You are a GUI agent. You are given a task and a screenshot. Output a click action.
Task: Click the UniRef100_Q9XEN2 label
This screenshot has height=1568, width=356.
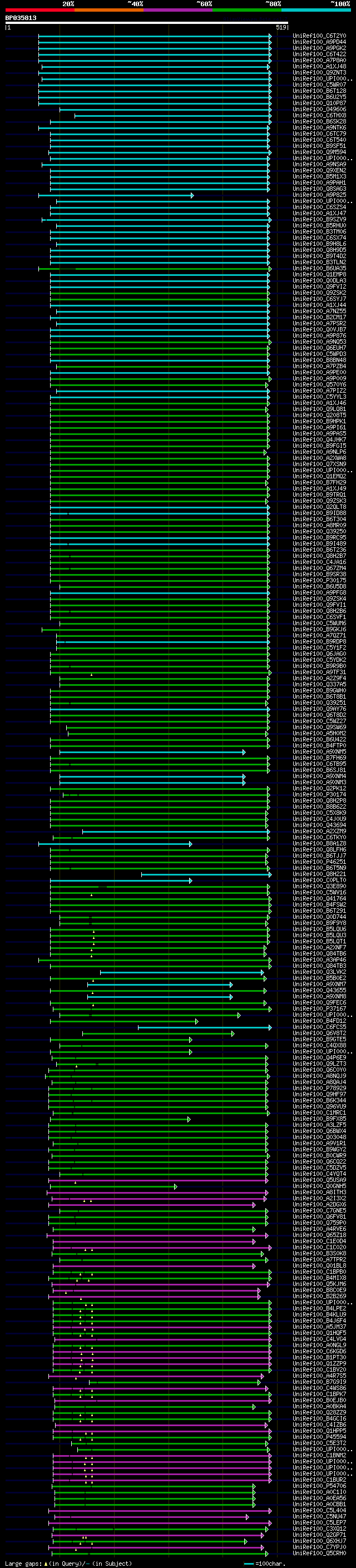319,170
